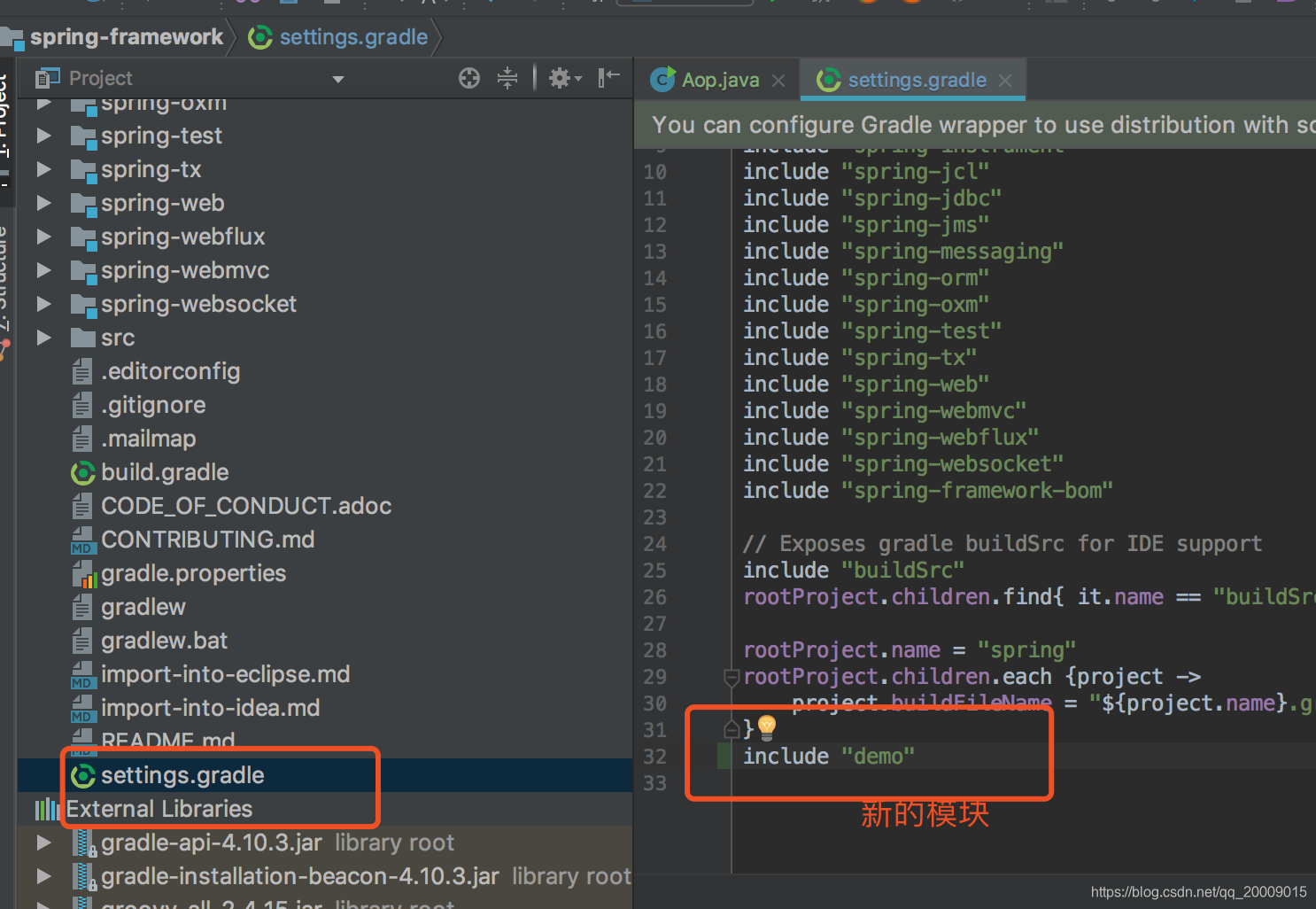Expand the spring-webflux module
Image resolution: width=1316 pixels, height=909 pixels.
43,237
